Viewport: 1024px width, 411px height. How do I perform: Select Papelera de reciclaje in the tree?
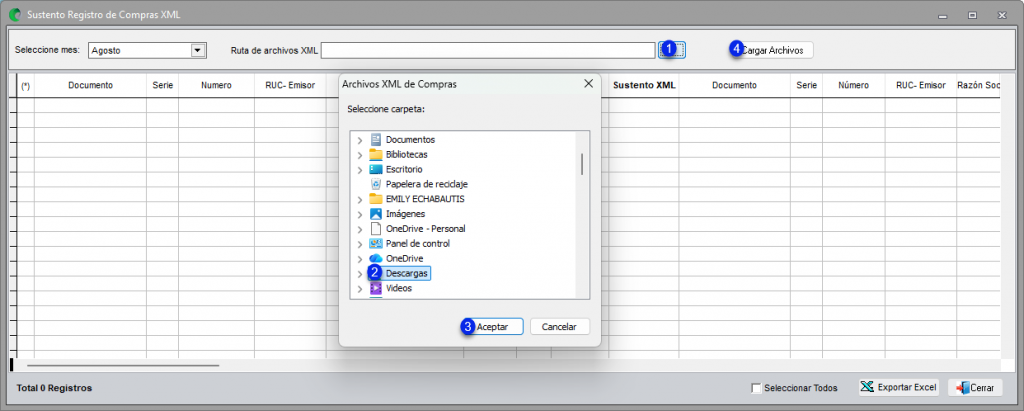click(427, 184)
